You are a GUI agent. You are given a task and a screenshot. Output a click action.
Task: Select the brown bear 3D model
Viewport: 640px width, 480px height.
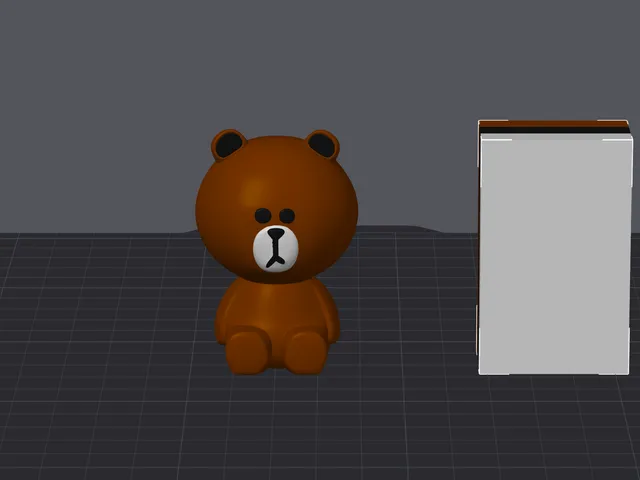click(276, 252)
